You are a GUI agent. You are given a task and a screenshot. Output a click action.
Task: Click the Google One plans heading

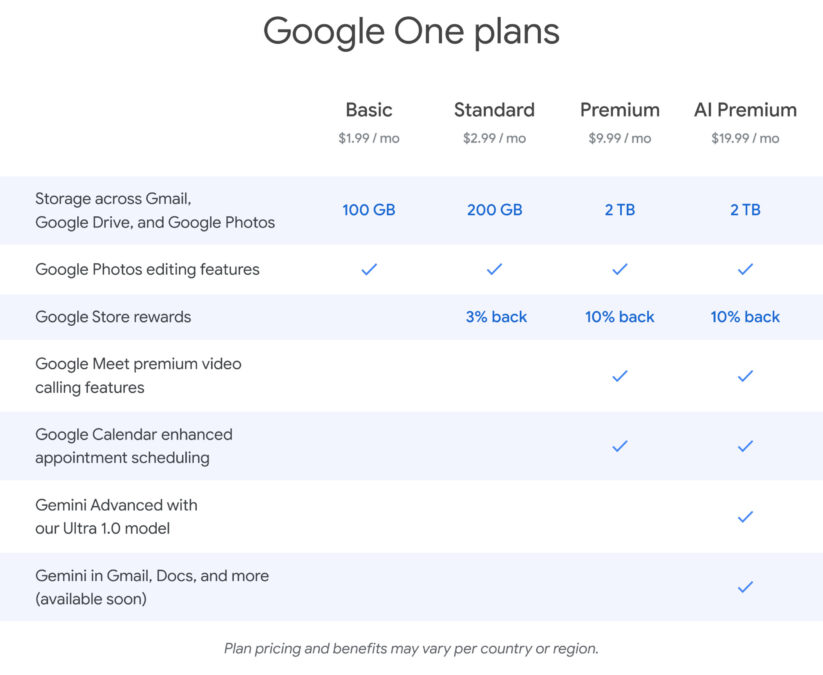pos(411,32)
